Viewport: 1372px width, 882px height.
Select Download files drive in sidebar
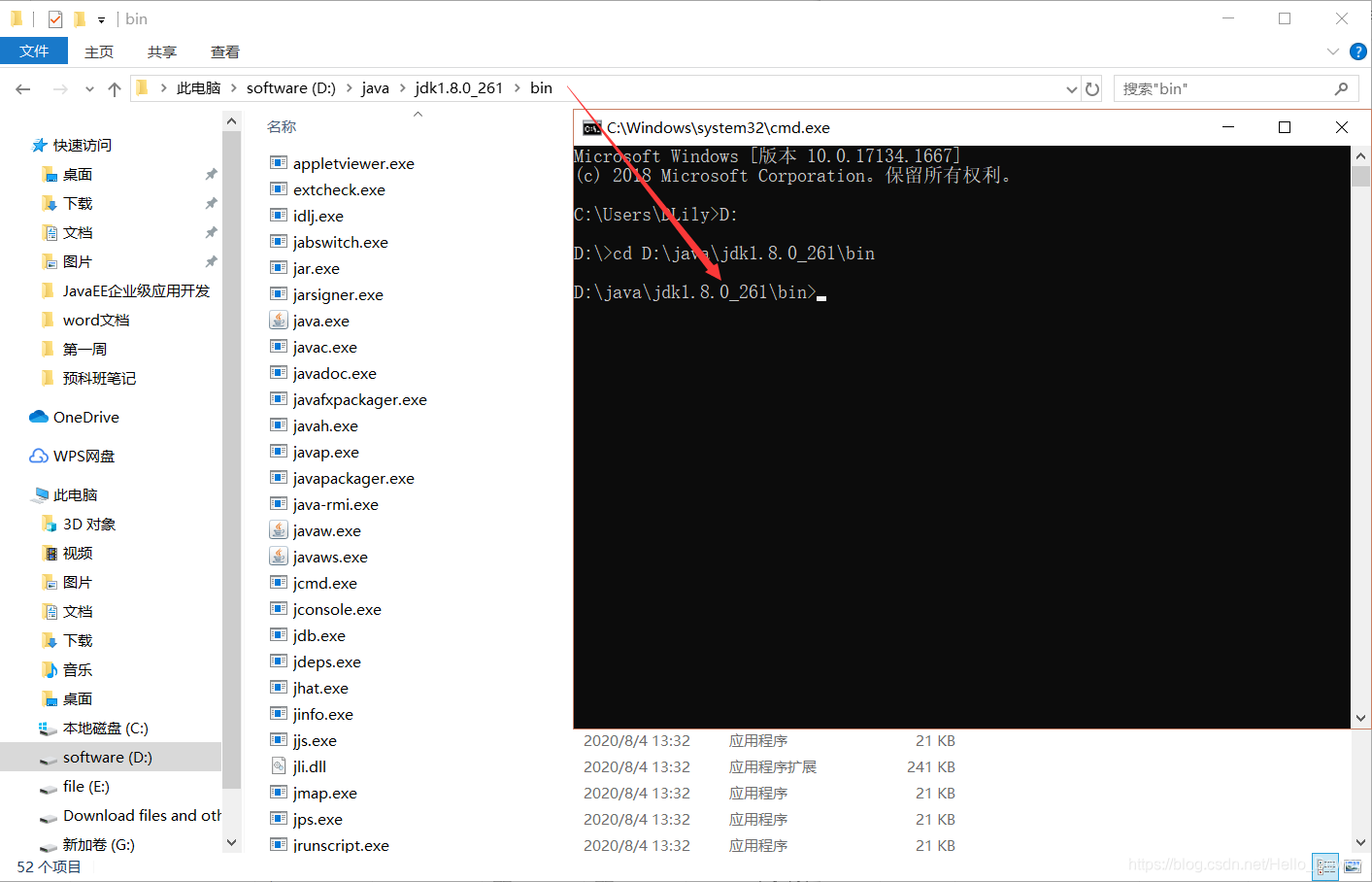coord(142,815)
